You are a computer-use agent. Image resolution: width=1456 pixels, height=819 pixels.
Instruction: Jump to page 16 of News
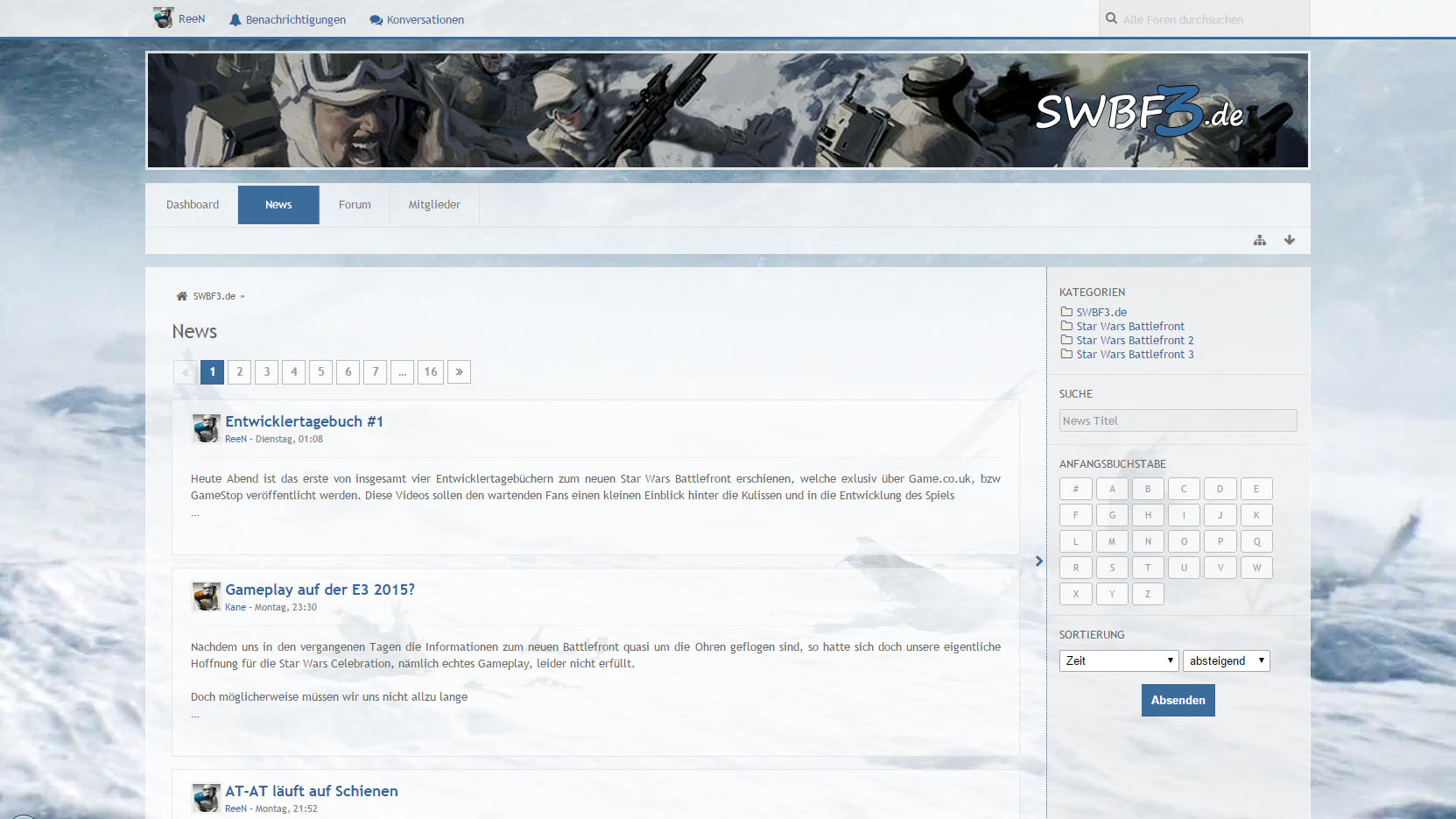[x=431, y=372]
